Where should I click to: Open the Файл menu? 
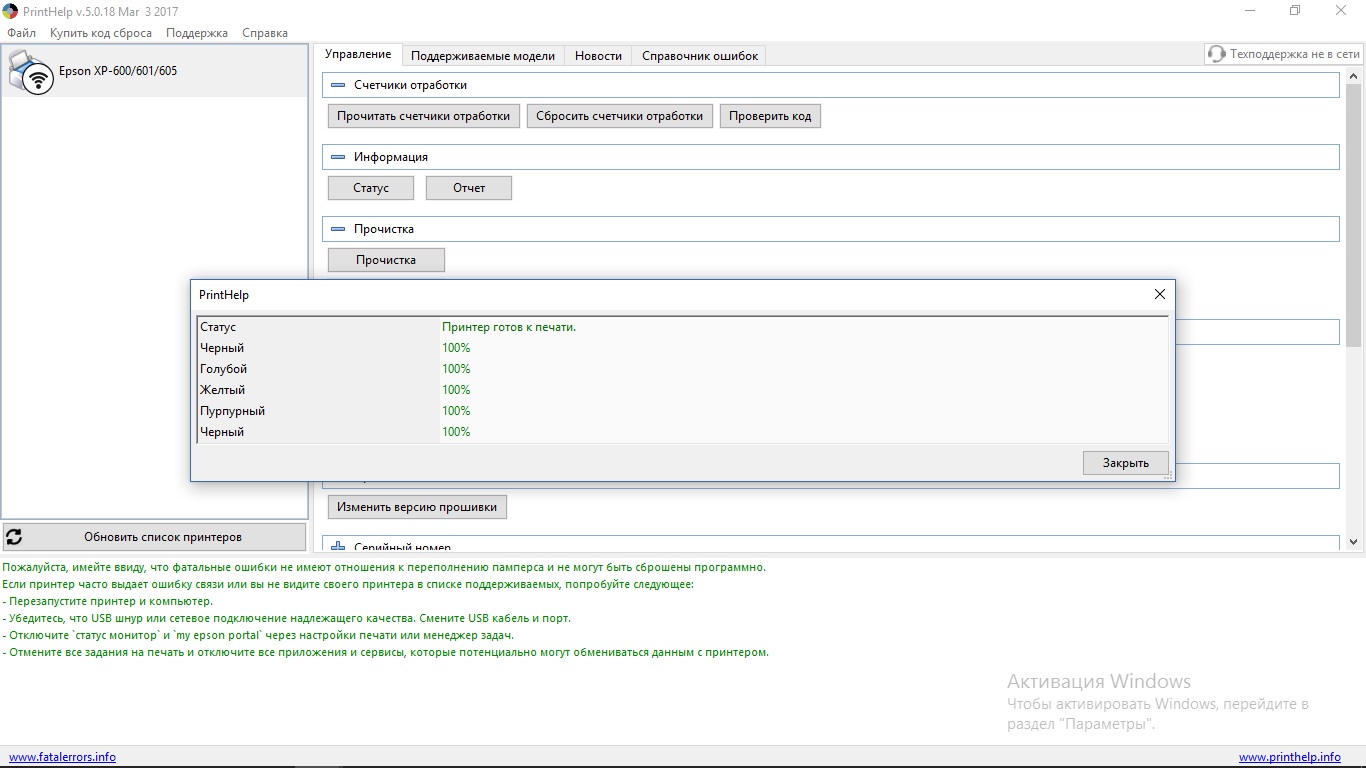coord(21,33)
